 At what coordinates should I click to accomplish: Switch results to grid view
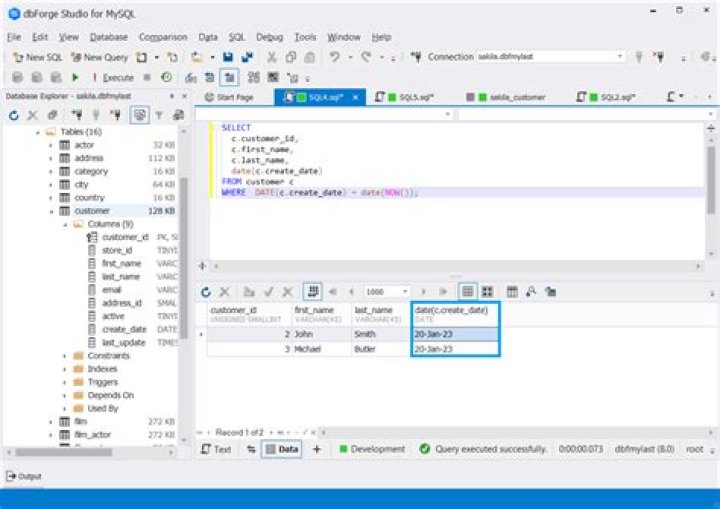click(466, 291)
